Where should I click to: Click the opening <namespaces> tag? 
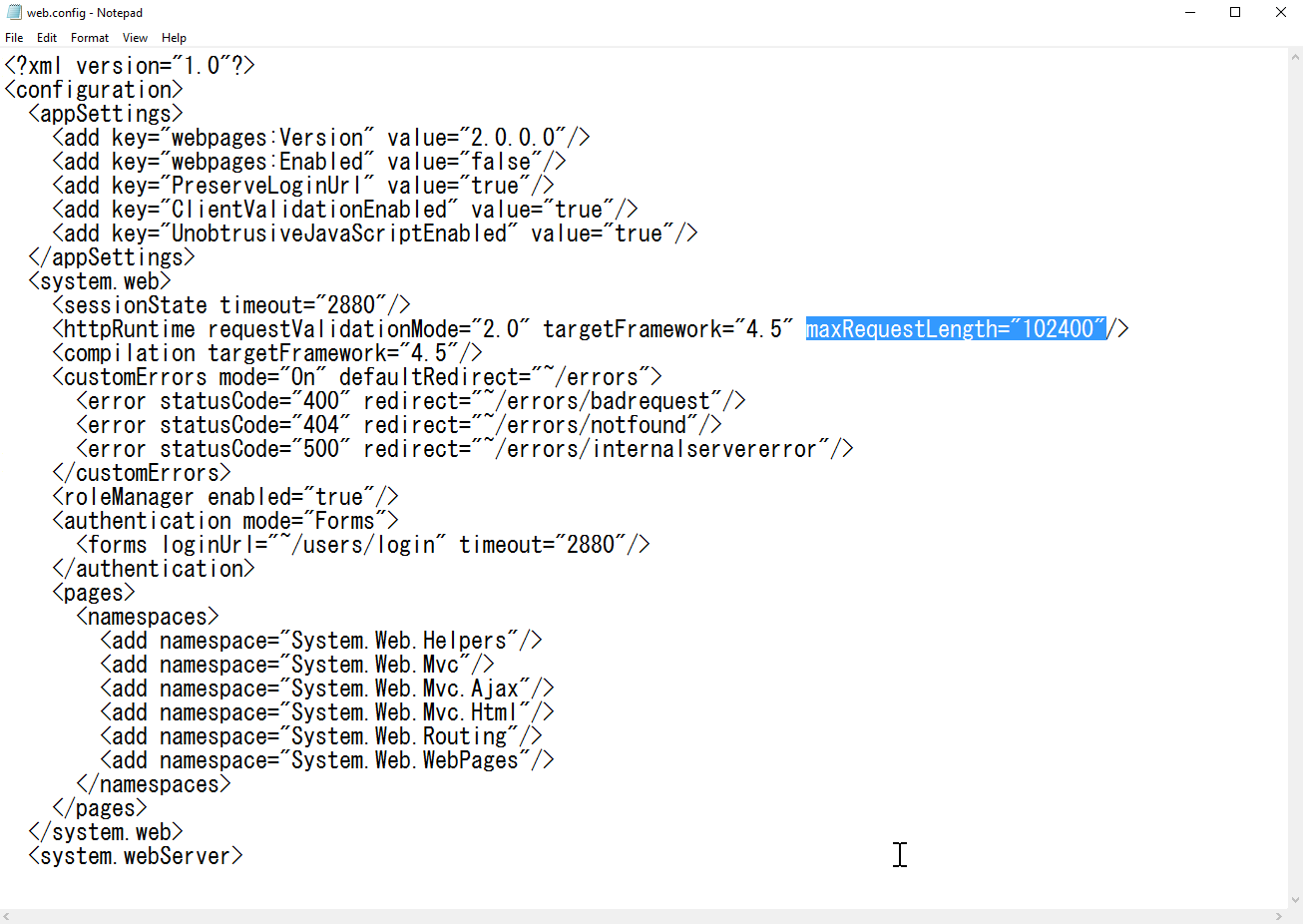(x=148, y=617)
